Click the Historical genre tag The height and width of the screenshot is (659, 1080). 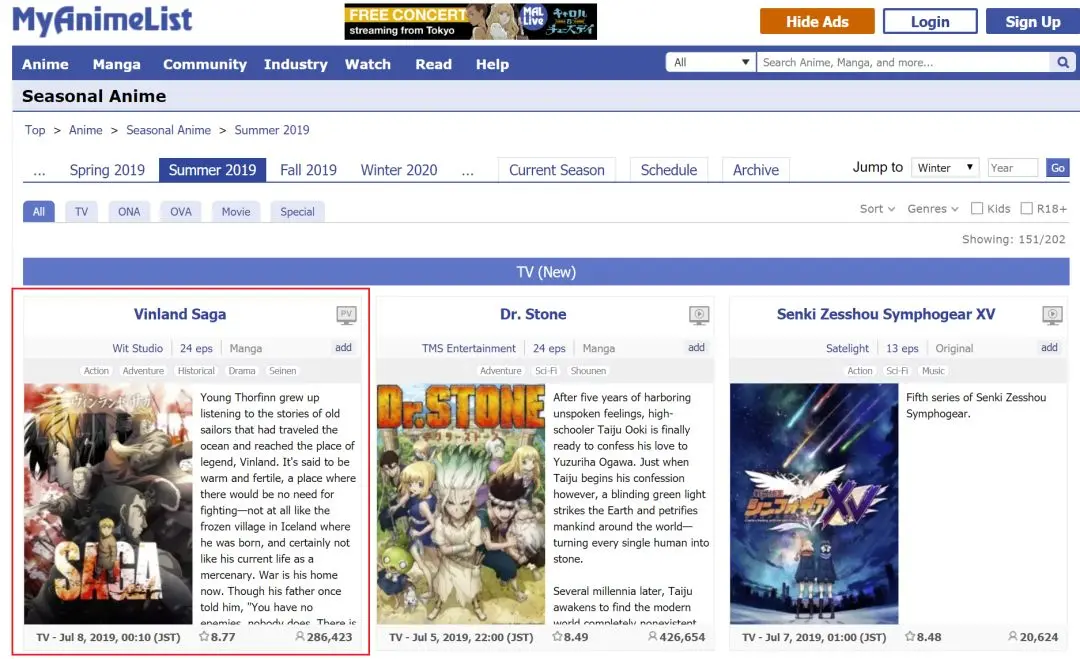(196, 370)
